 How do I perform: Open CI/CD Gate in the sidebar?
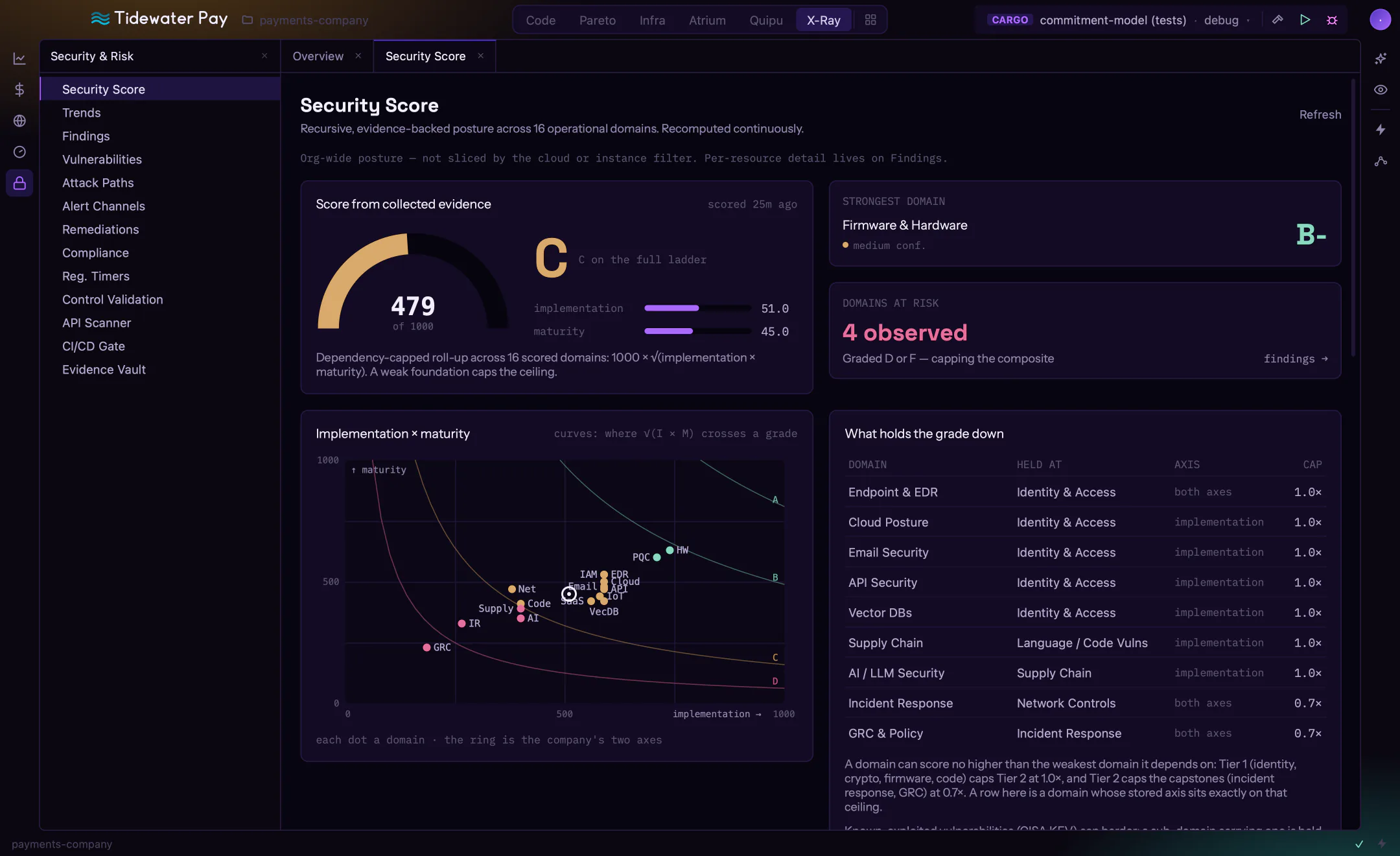[160, 346]
